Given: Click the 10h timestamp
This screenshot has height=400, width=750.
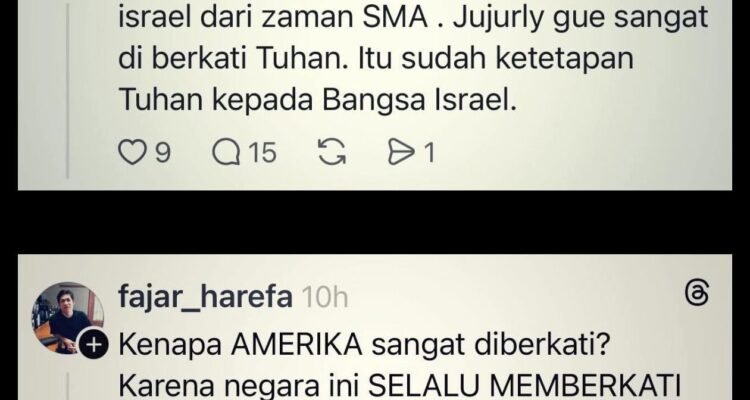Looking at the screenshot, I should [325, 298].
